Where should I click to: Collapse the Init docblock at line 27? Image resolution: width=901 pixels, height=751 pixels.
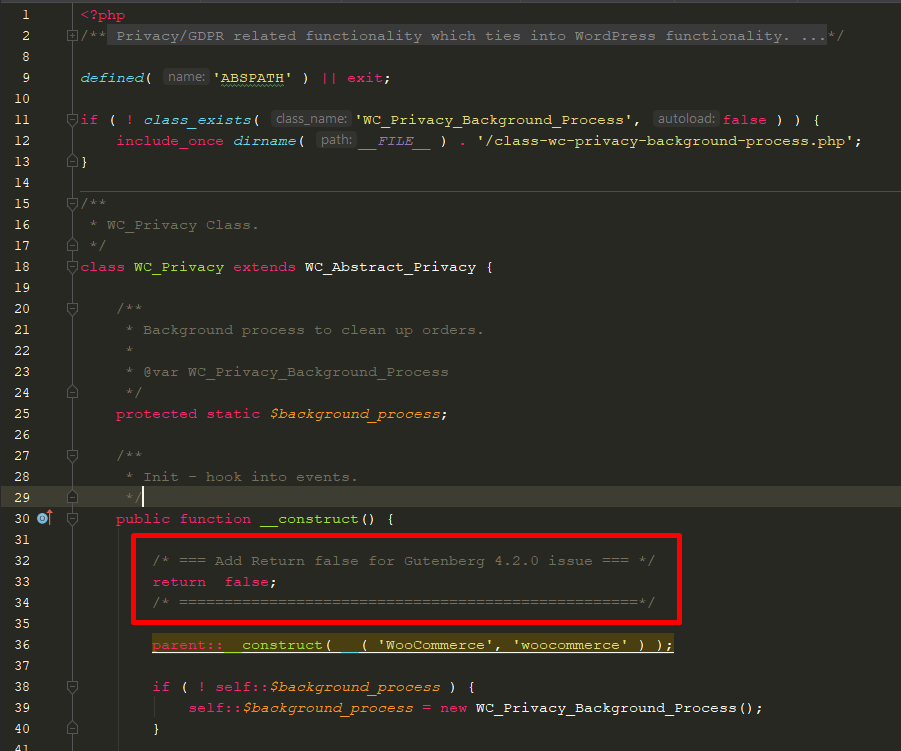pyautogui.click(x=70, y=454)
